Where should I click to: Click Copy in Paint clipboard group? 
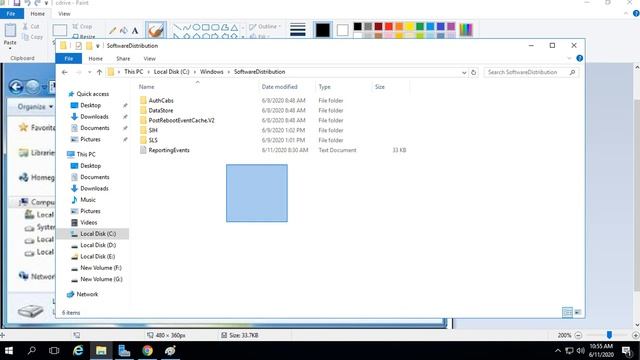click(32, 37)
